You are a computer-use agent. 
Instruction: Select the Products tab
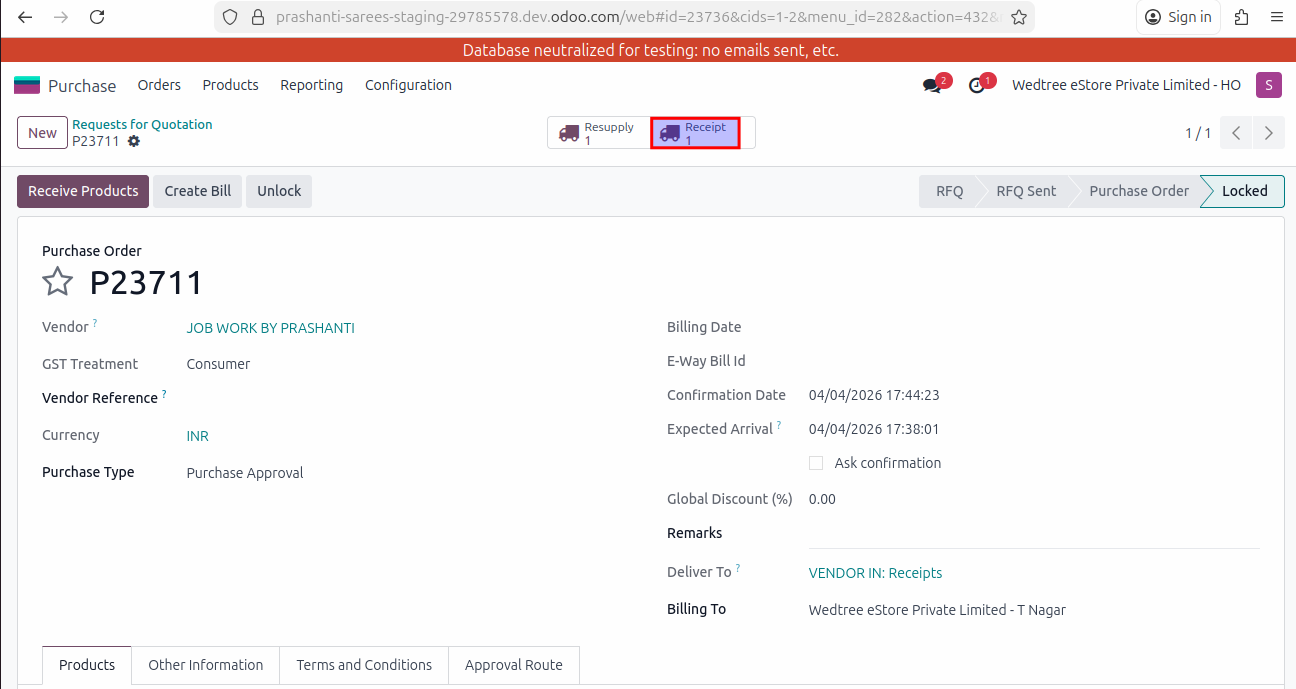(87, 665)
